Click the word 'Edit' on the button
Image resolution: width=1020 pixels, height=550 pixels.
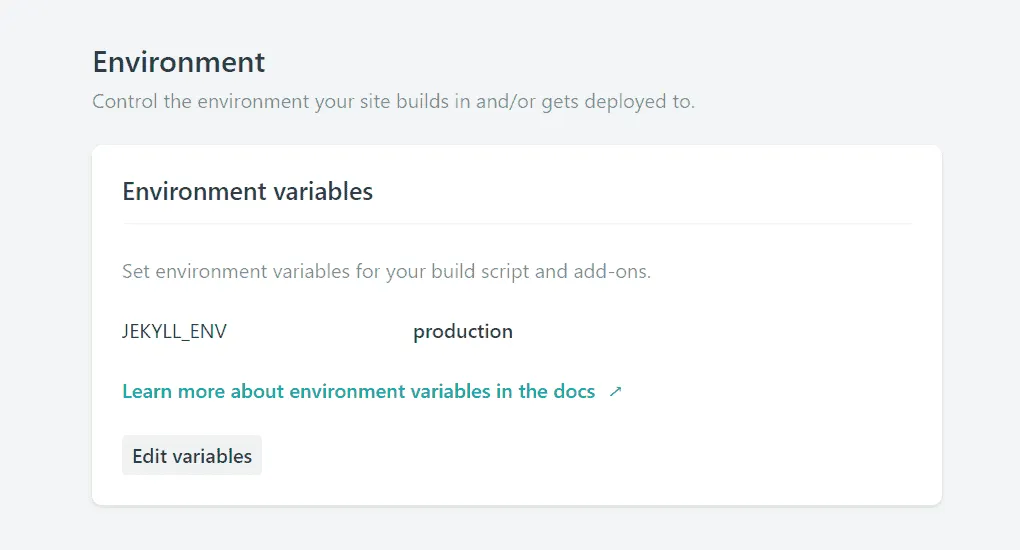coord(149,456)
